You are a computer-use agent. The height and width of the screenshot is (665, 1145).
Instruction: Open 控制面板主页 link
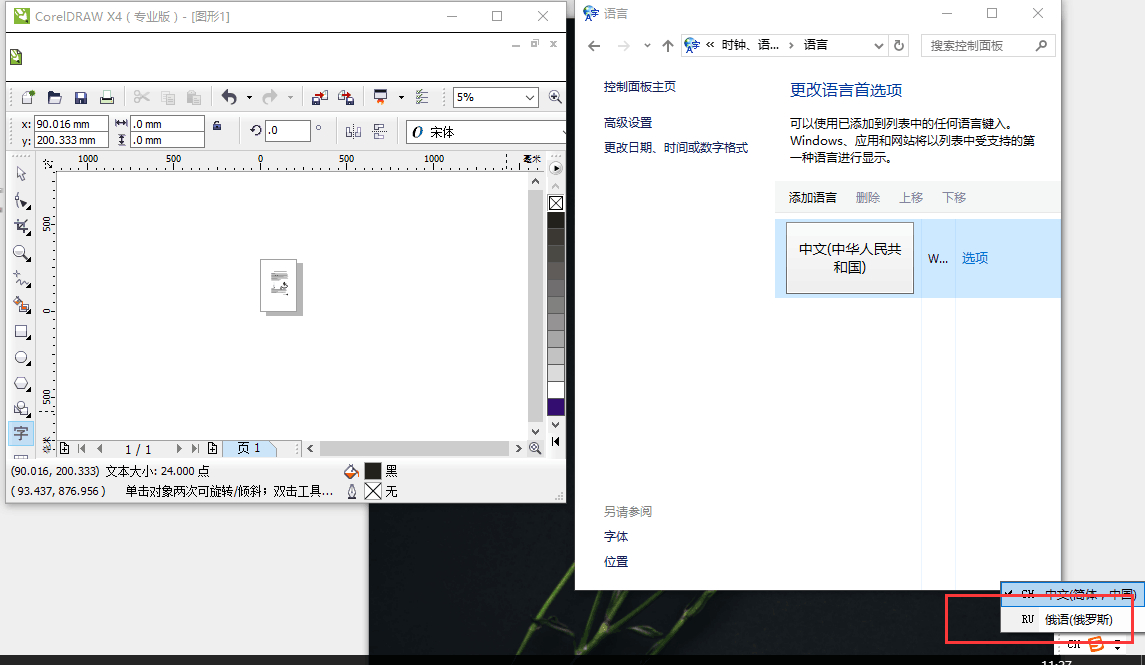(640, 87)
